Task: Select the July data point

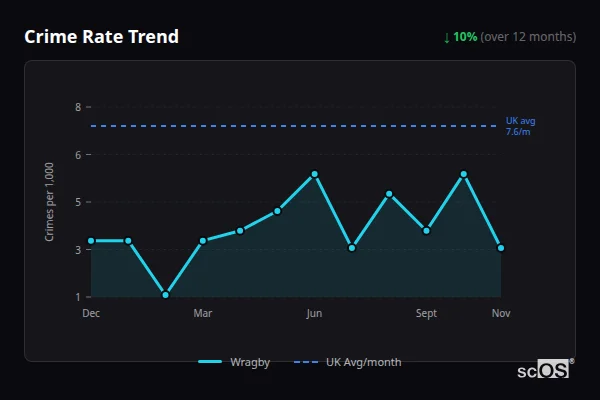Action: 352,248
